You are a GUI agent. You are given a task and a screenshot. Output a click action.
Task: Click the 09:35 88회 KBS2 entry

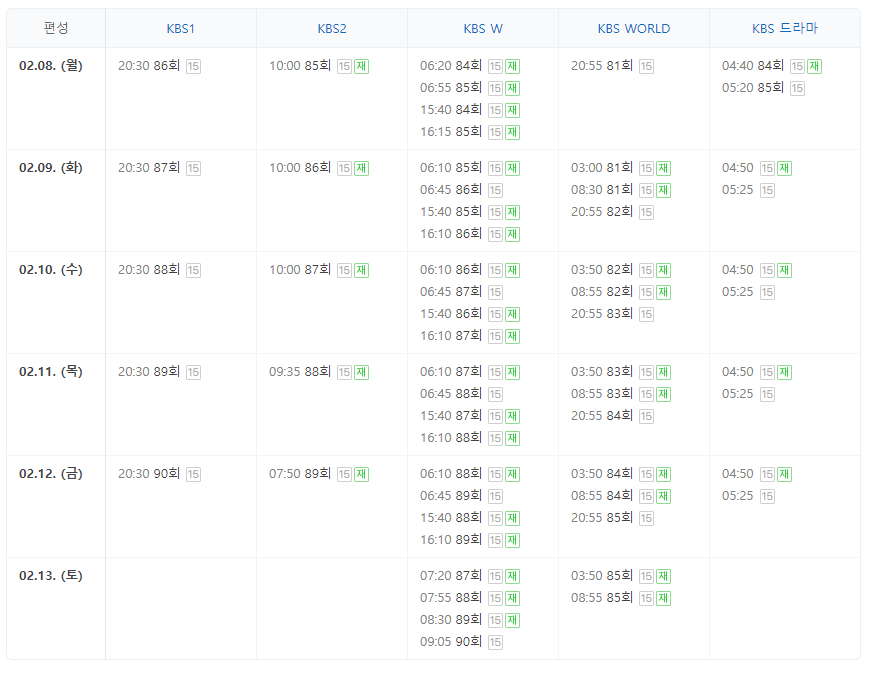coord(300,372)
